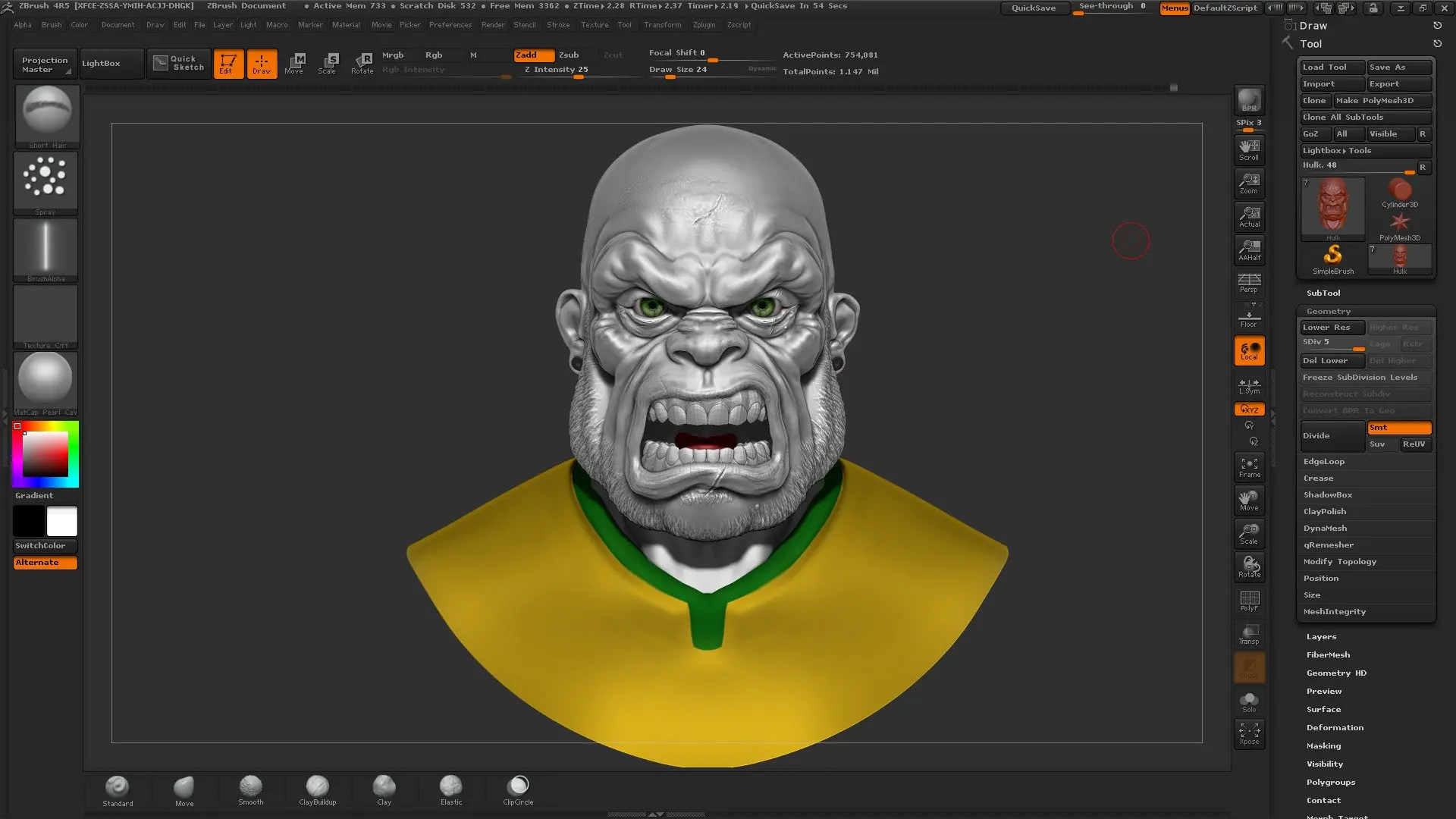Click the right-shelf Scale view icon
1456x819 pixels.
coord(1249,533)
